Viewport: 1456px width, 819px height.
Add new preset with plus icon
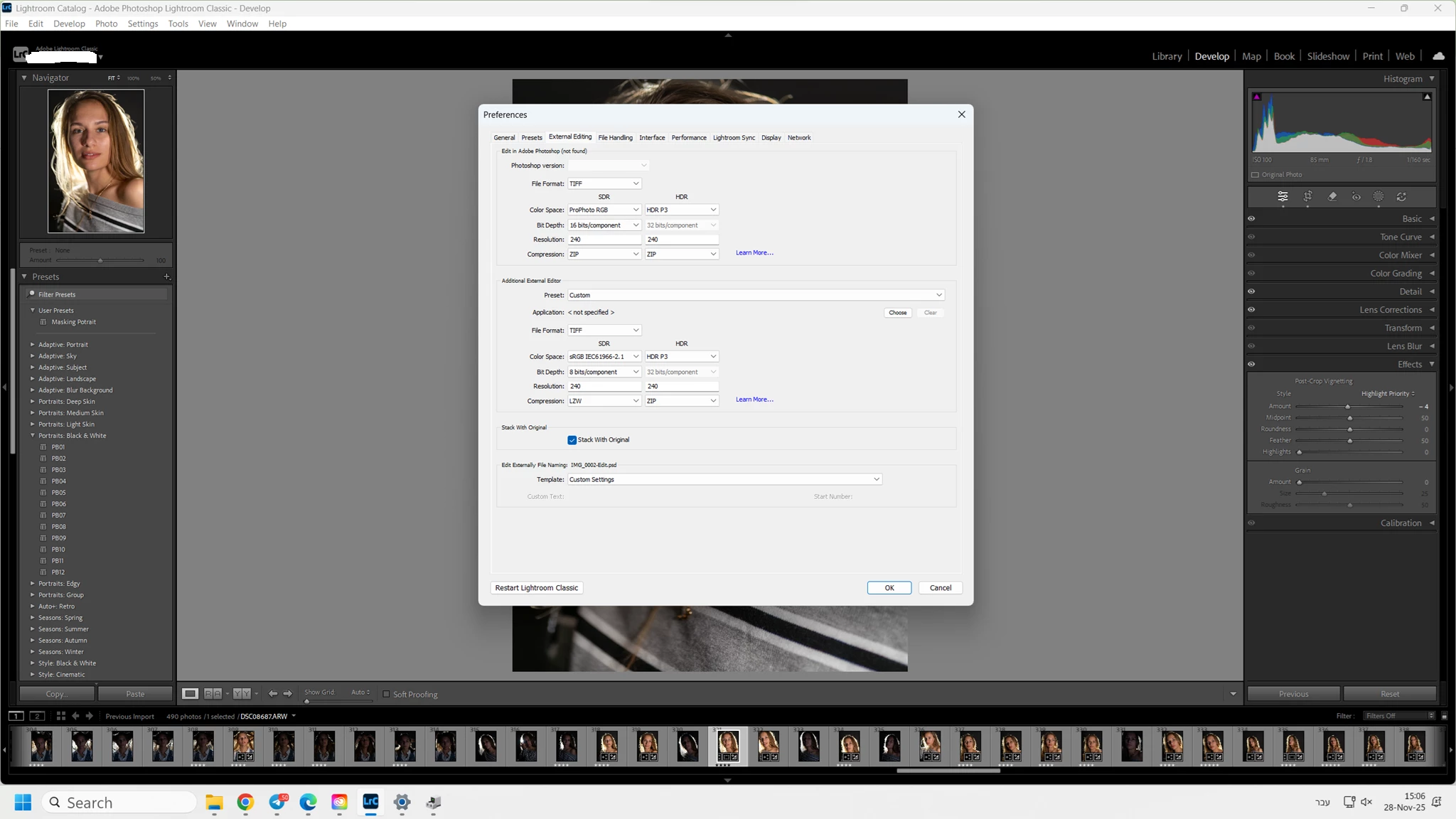167,277
